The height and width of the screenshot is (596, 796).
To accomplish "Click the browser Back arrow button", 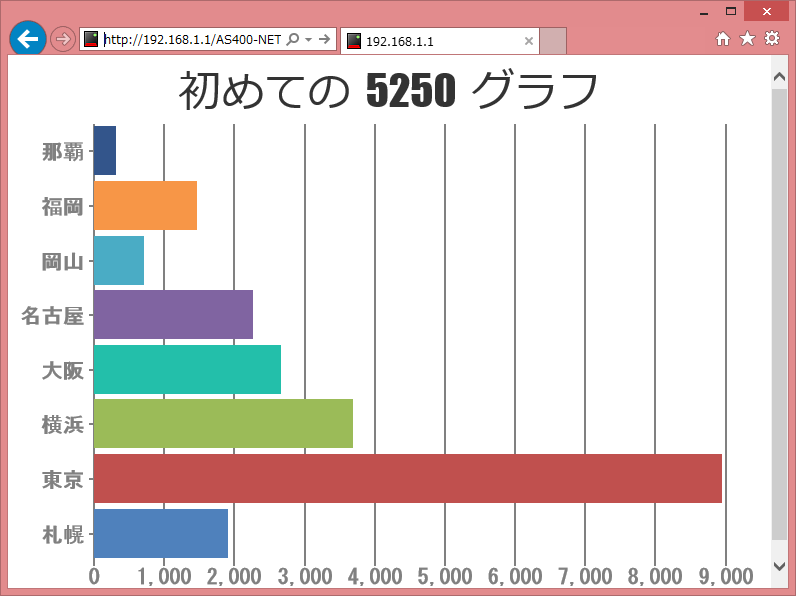I will pyautogui.click(x=26, y=39).
